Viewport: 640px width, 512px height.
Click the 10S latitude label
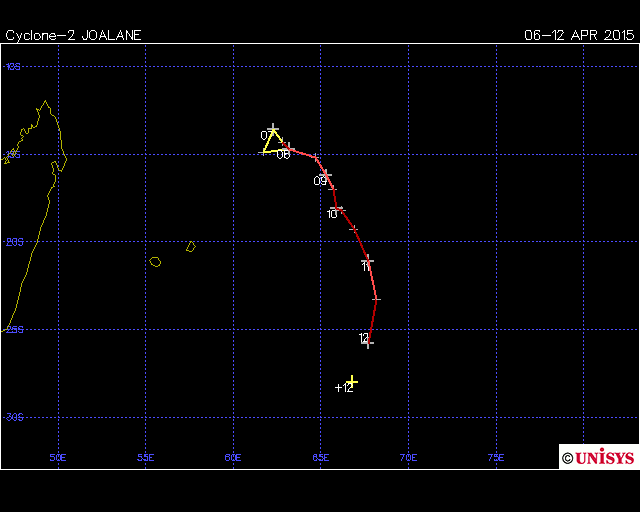(13, 67)
